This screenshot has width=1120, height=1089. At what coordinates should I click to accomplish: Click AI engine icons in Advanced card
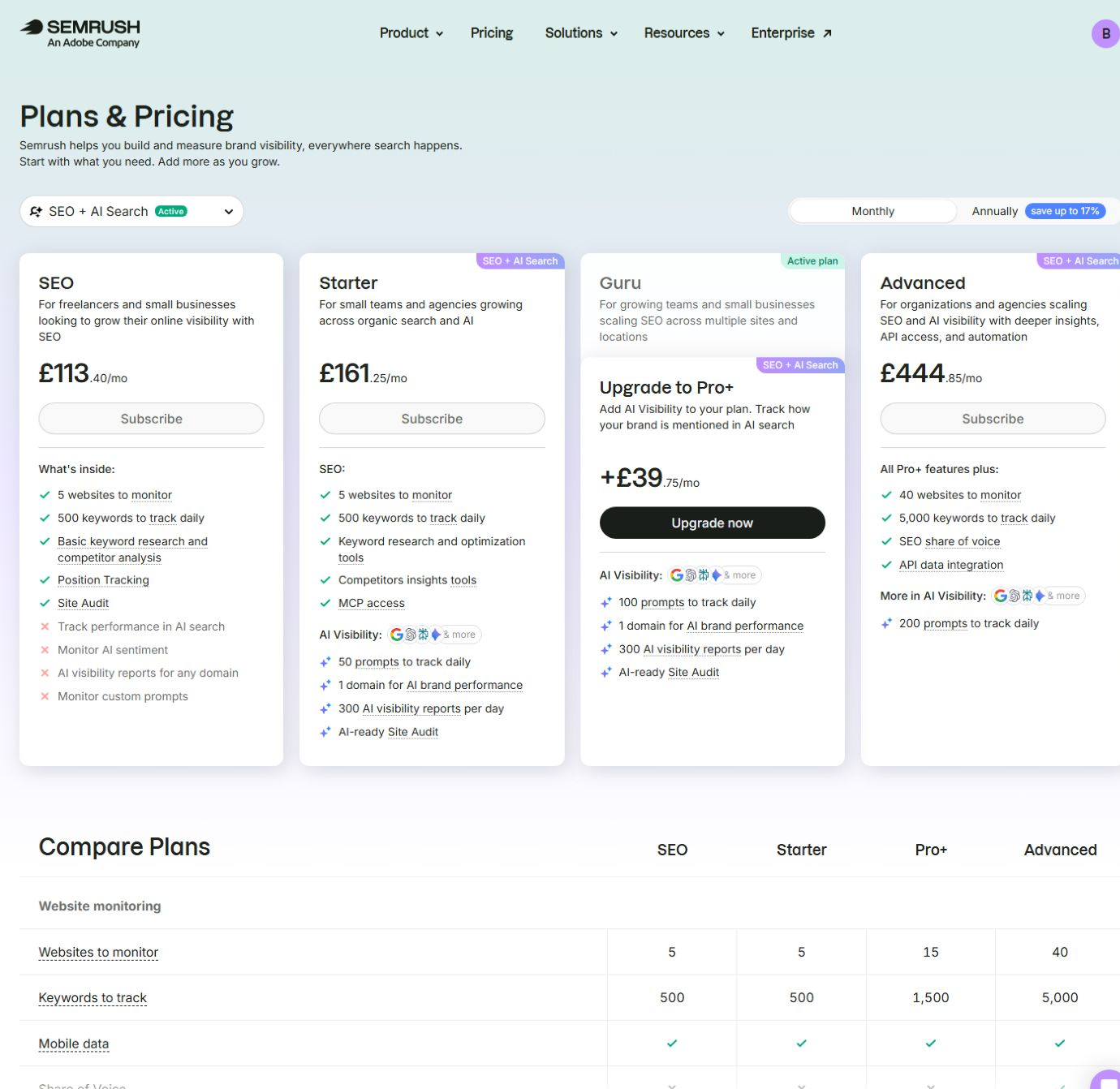point(1019,596)
